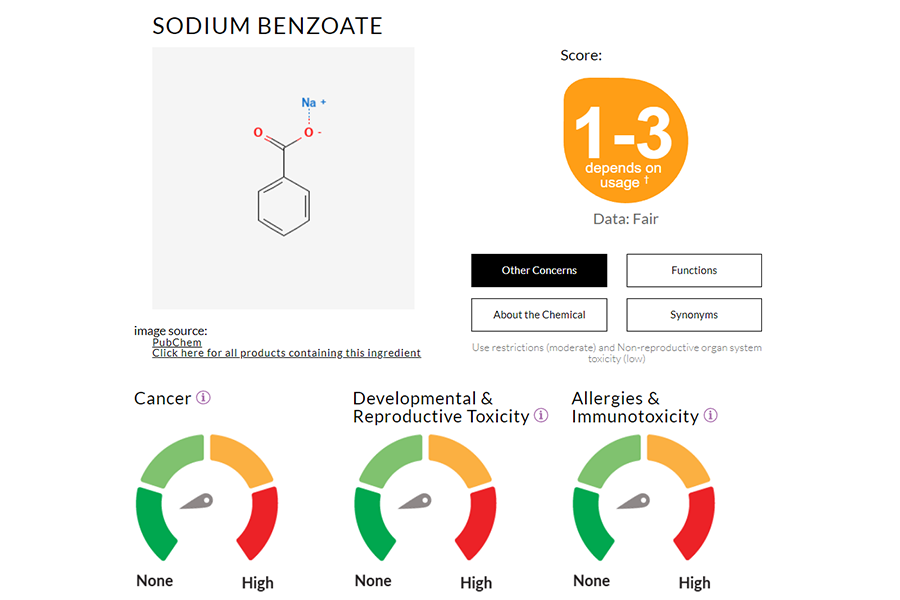Follow the PubChem image source link
The image size is (900, 600).
(177, 342)
